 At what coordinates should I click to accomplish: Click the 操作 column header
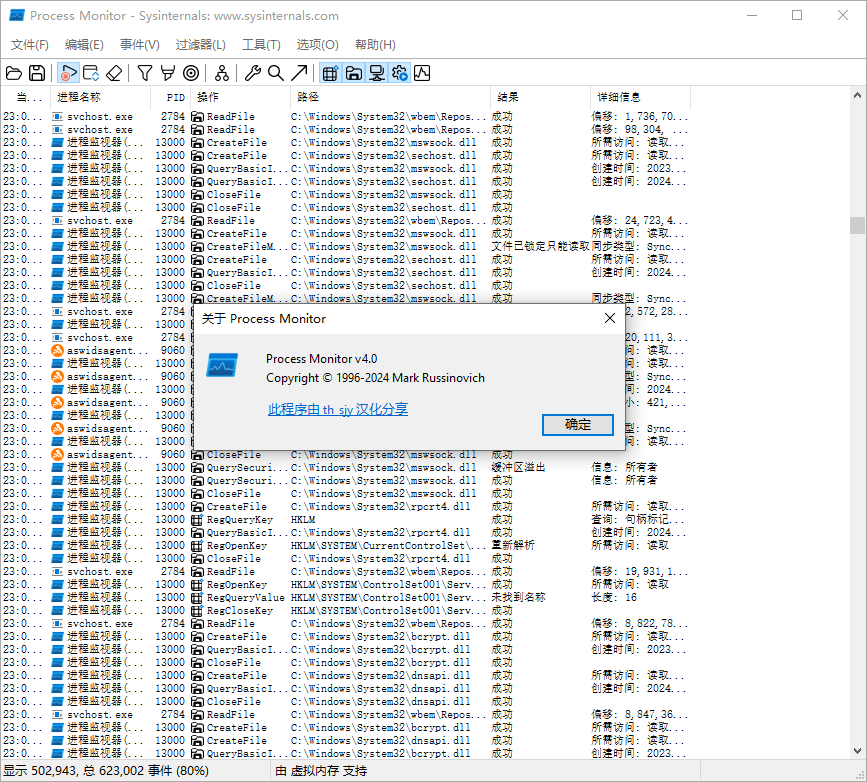241,97
